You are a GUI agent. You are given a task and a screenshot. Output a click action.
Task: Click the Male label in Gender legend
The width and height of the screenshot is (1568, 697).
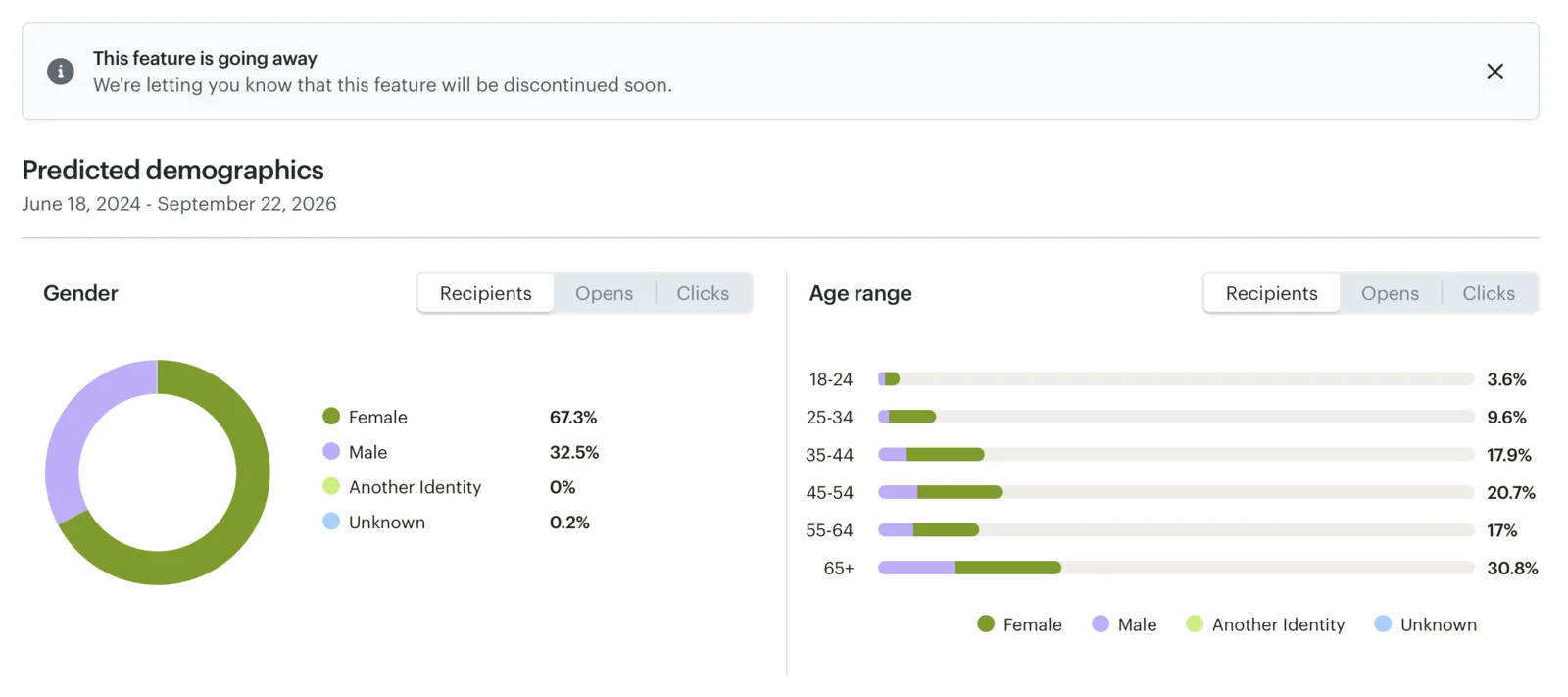tap(368, 452)
